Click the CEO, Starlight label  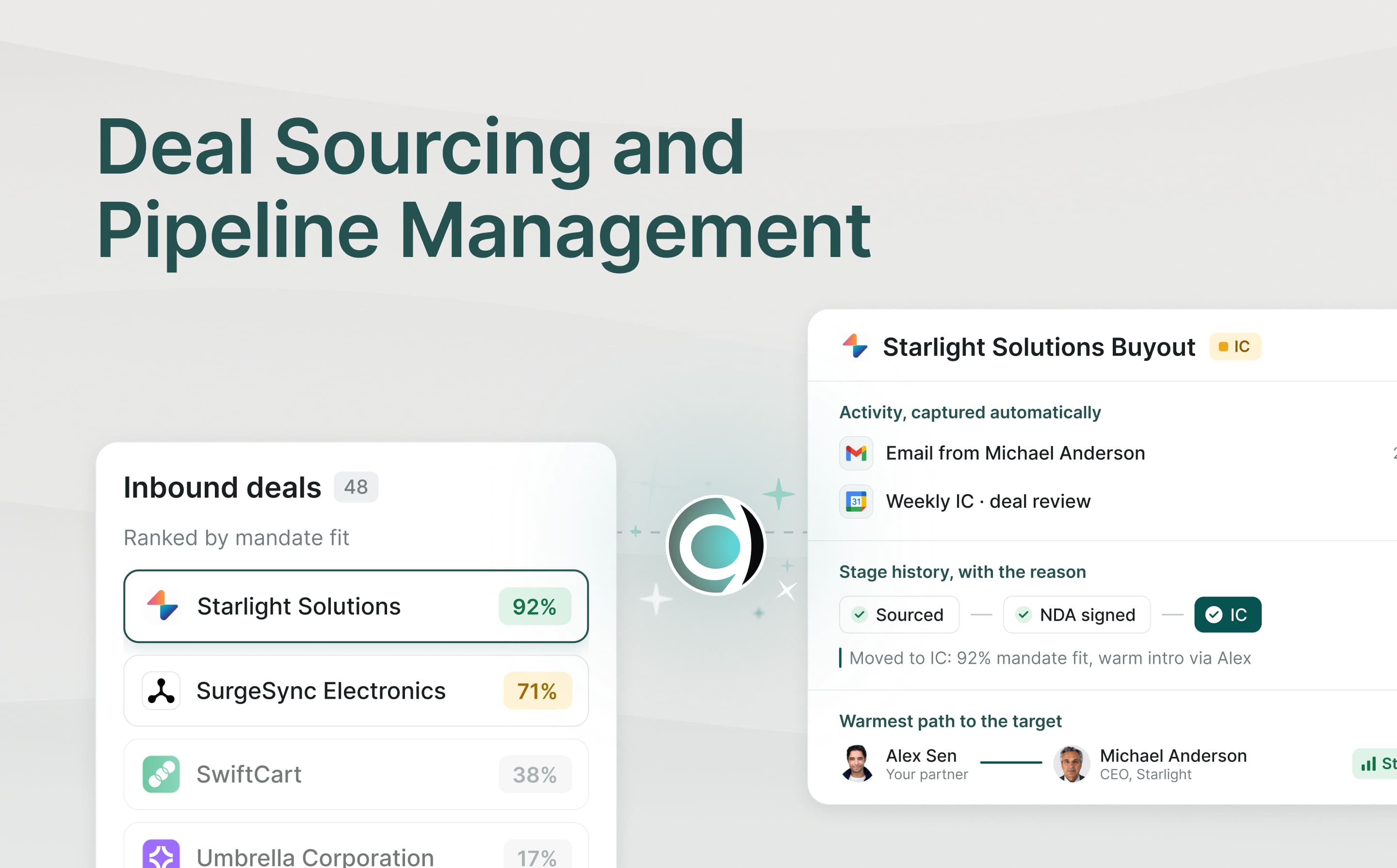click(x=1146, y=774)
